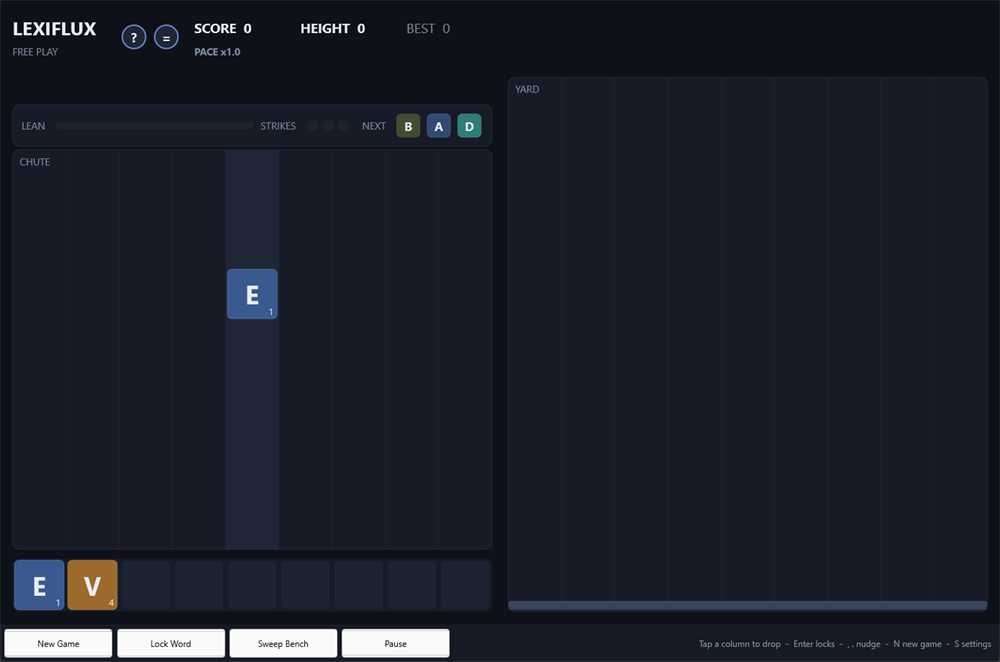Viewport: 1000px width, 662px height.
Task: Open the help question mark button
Action: click(134, 38)
